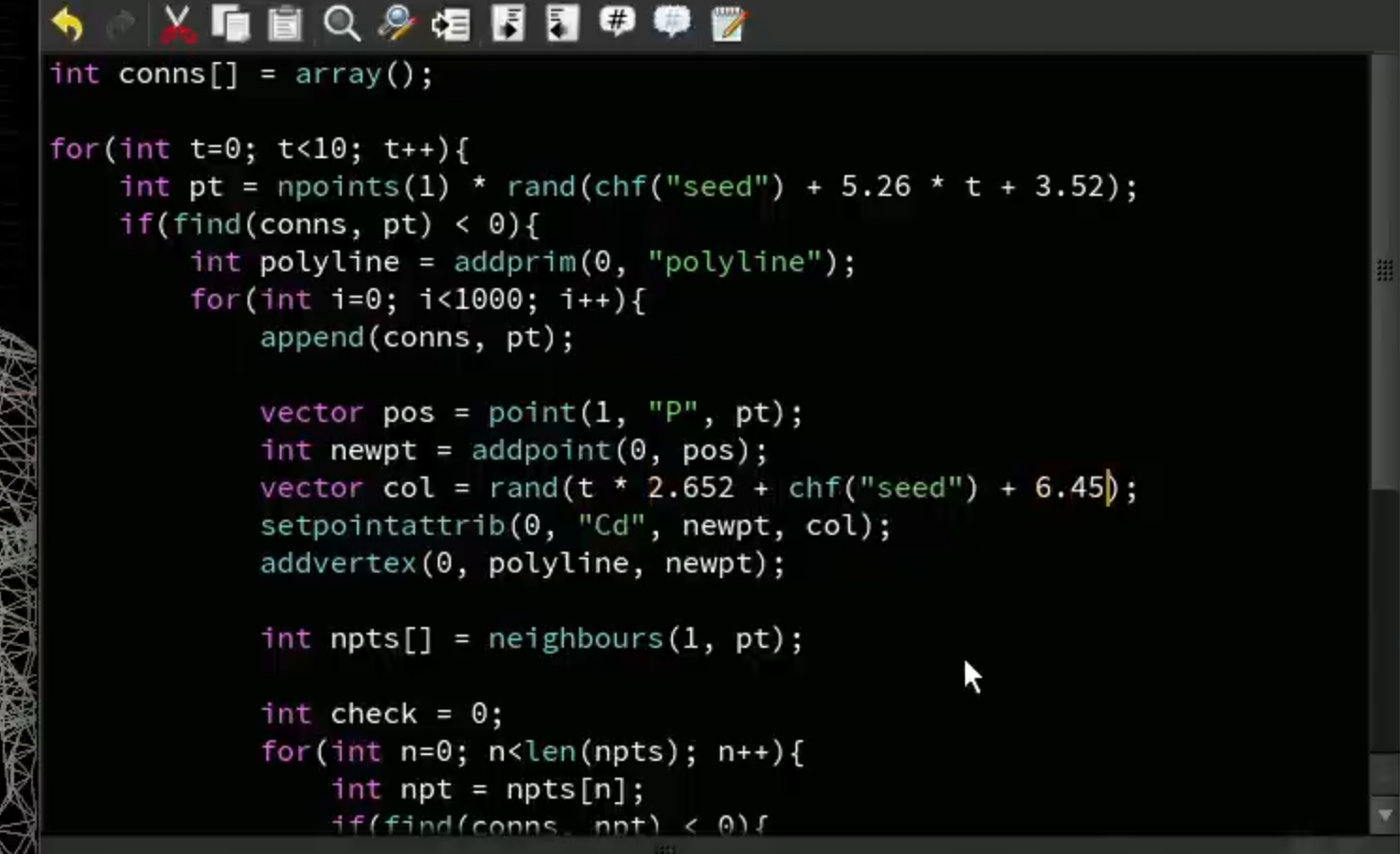This screenshot has width=1400, height=854.
Task: Click the dotted grip handle on the right edge
Action: point(1384,270)
